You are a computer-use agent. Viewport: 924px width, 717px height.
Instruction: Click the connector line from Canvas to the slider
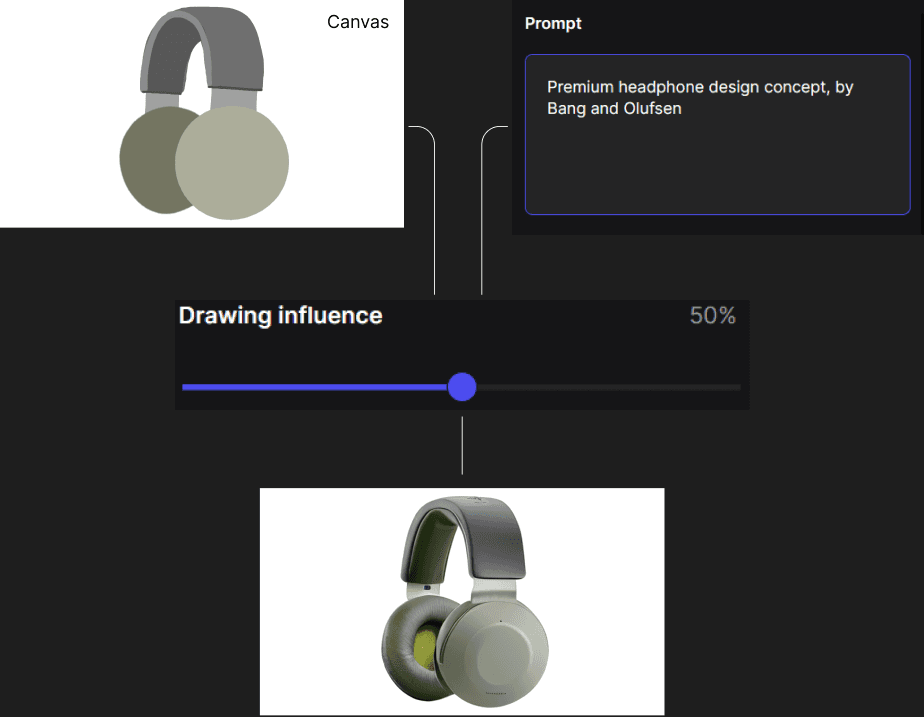coord(434,250)
